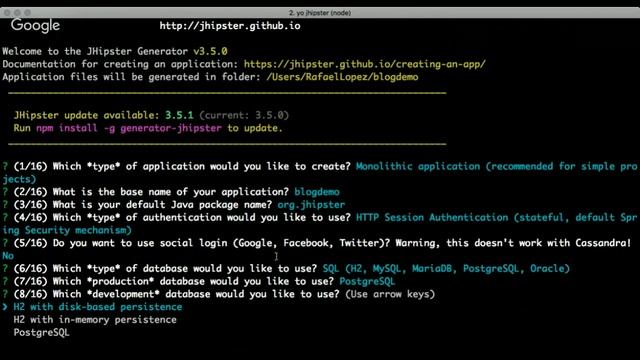This screenshot has width=640, height=360.
Task: Click the 'Monolithic application' answer text
Action: tap(418, 167)
